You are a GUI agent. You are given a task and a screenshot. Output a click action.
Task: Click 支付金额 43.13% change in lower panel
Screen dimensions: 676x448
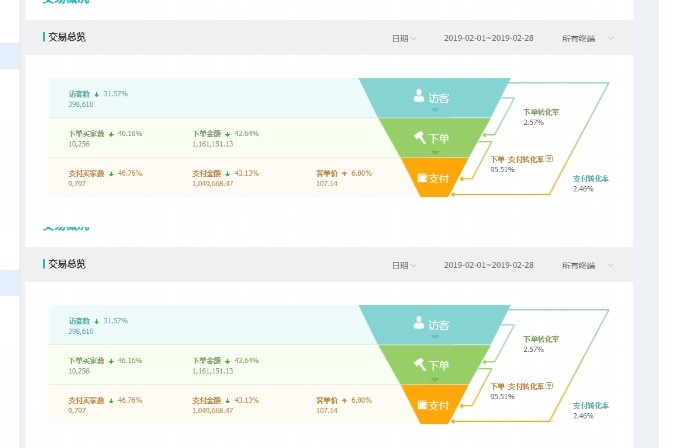(247, 400)
